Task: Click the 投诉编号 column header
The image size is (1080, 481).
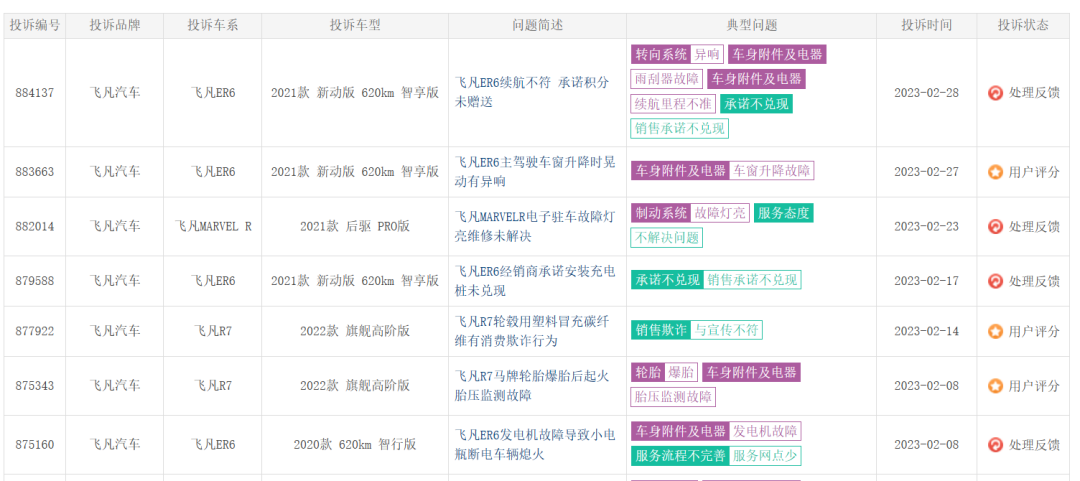Action: (x=34, y=25)
